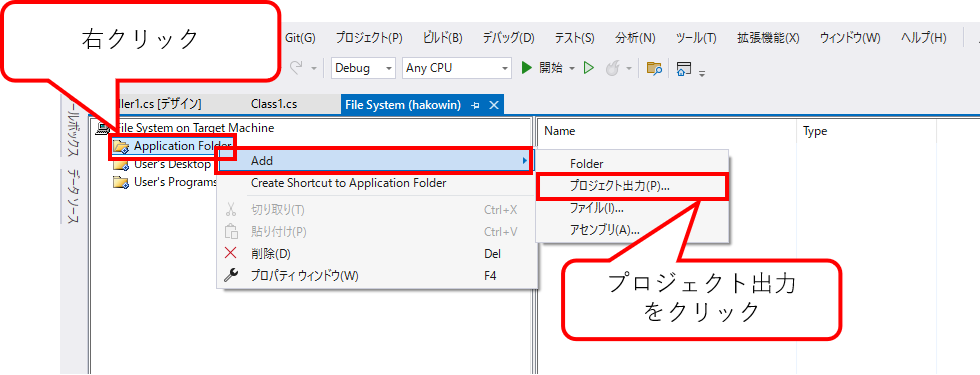Click the Redo arrow icon
Viewport: 980px width, 375px height.
click(296, 68)
